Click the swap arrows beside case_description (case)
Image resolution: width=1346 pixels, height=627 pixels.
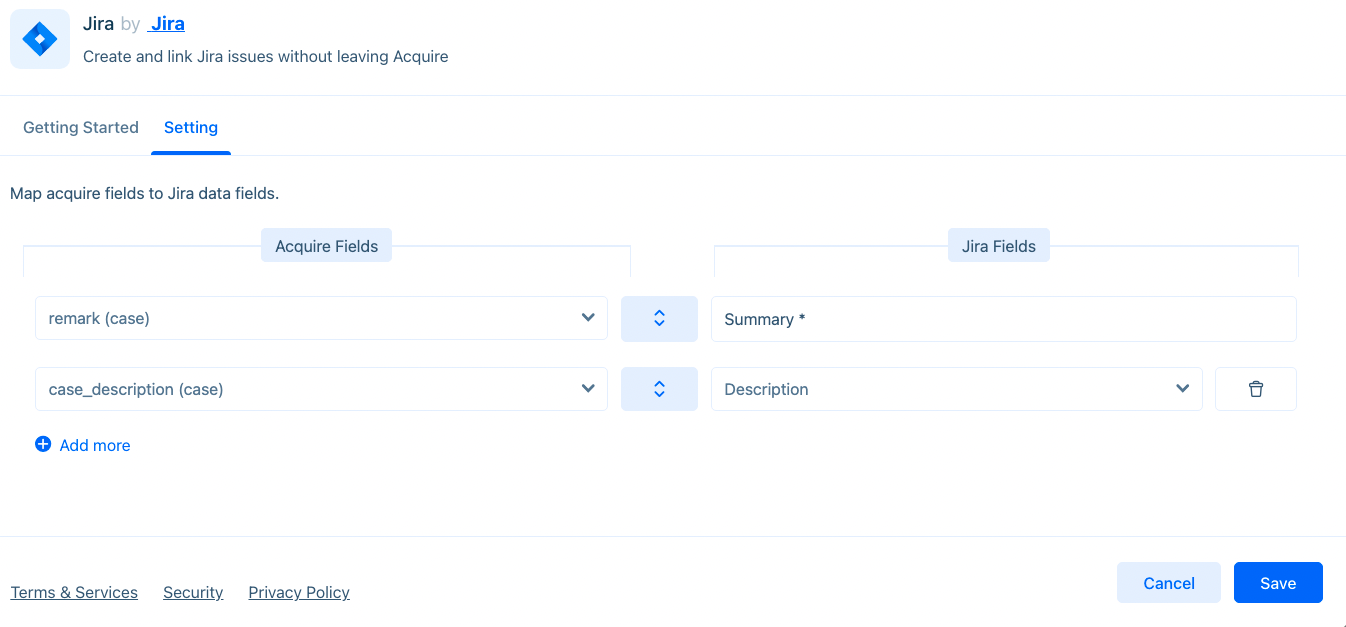[x=659, y=389]
